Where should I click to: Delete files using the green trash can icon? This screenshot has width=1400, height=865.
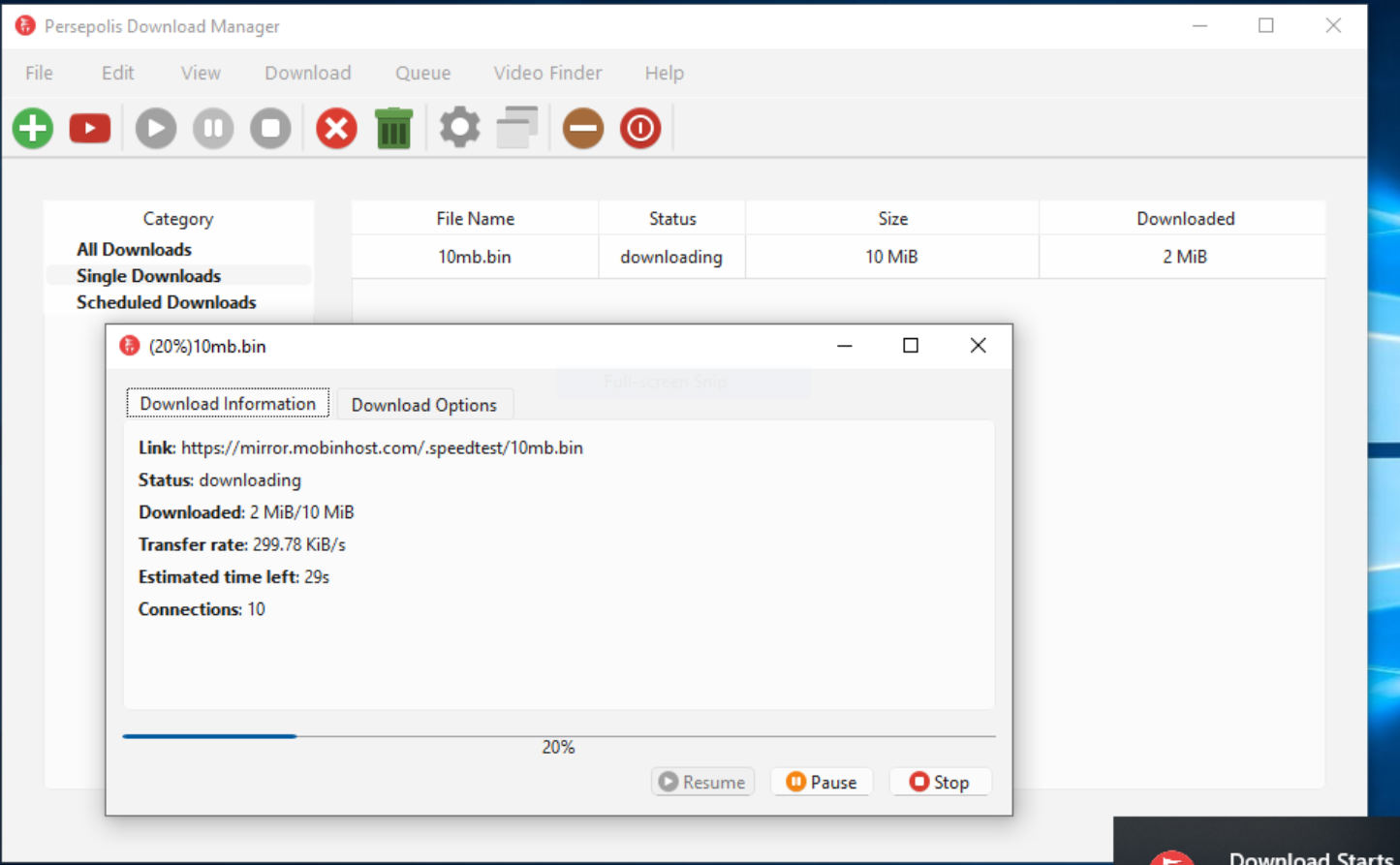393,128
